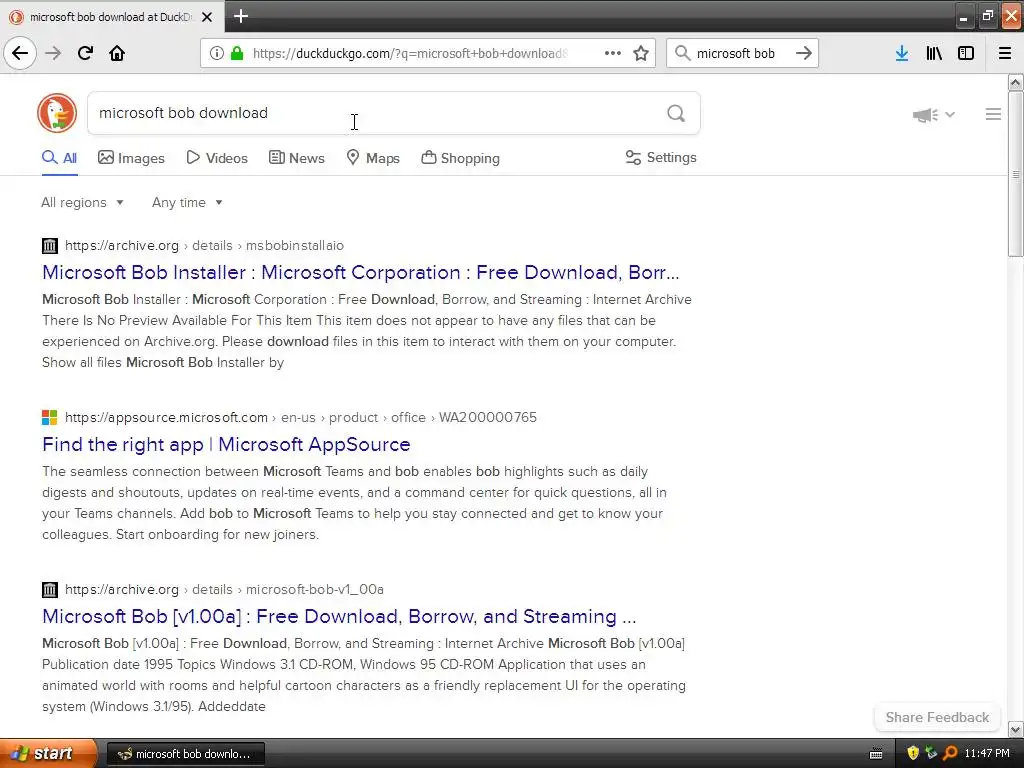
Task: Click the Windows start button
Action: (48, 753)
